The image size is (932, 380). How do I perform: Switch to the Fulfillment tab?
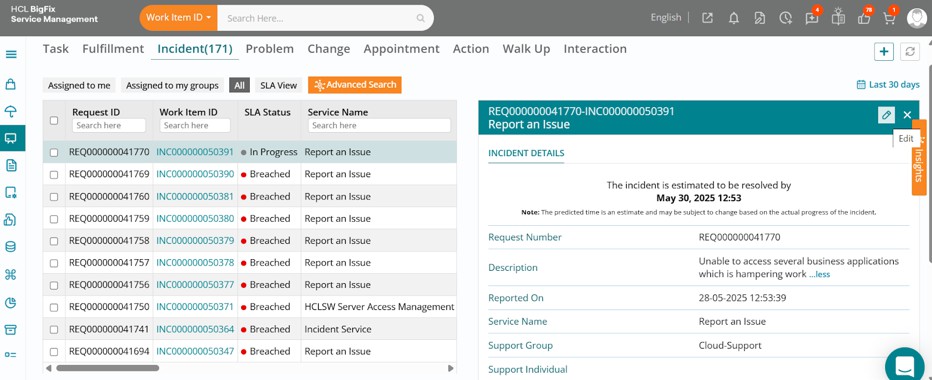(x=113, y=49)
